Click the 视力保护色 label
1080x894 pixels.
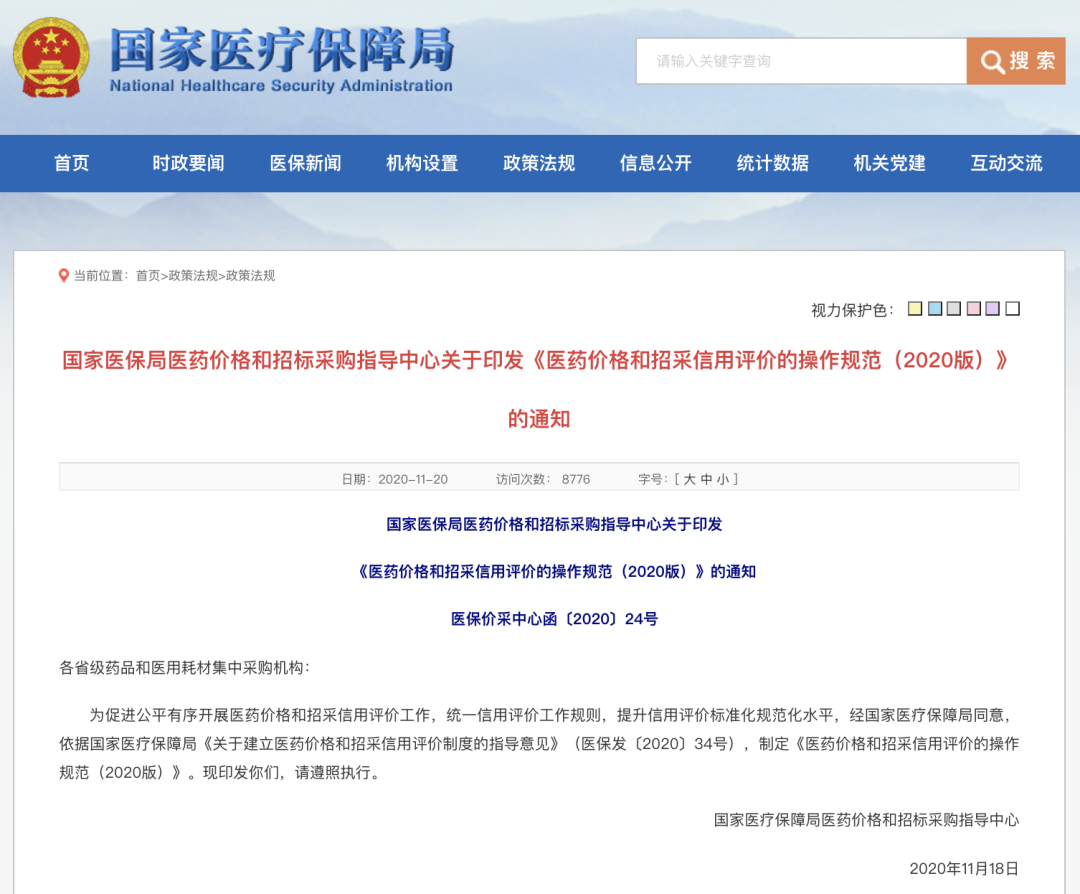(x=852, y=310)
